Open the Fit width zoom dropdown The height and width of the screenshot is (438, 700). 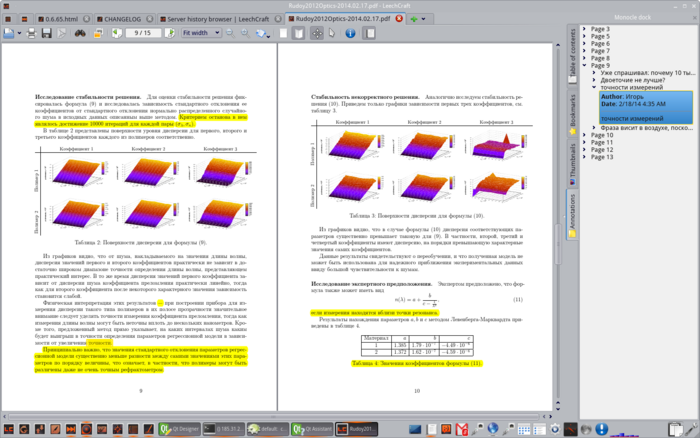(200, 33)
